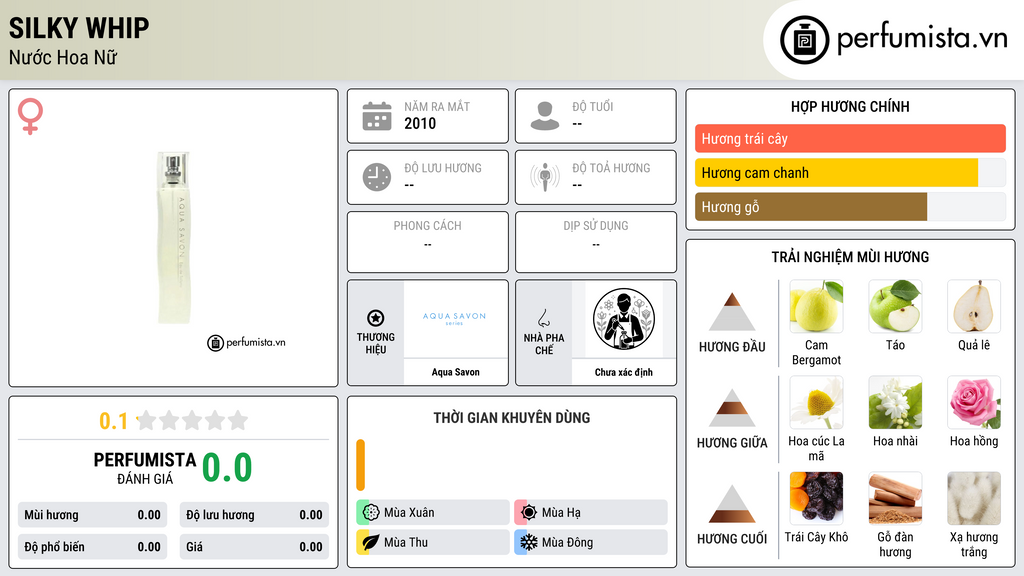The image size is (1024, 576).
Task: Click the Cam Bergamot note image
Action: pos(816,306)
